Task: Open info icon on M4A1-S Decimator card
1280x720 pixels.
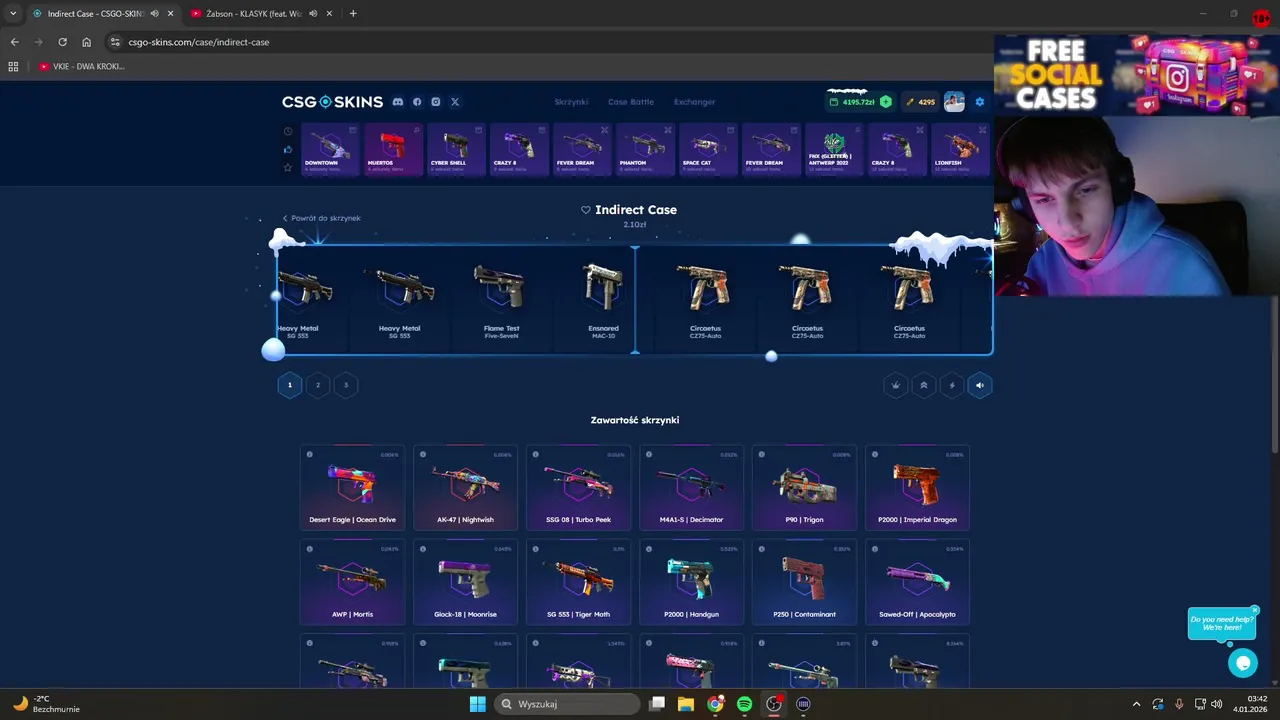Action: (x=649, y=455)
